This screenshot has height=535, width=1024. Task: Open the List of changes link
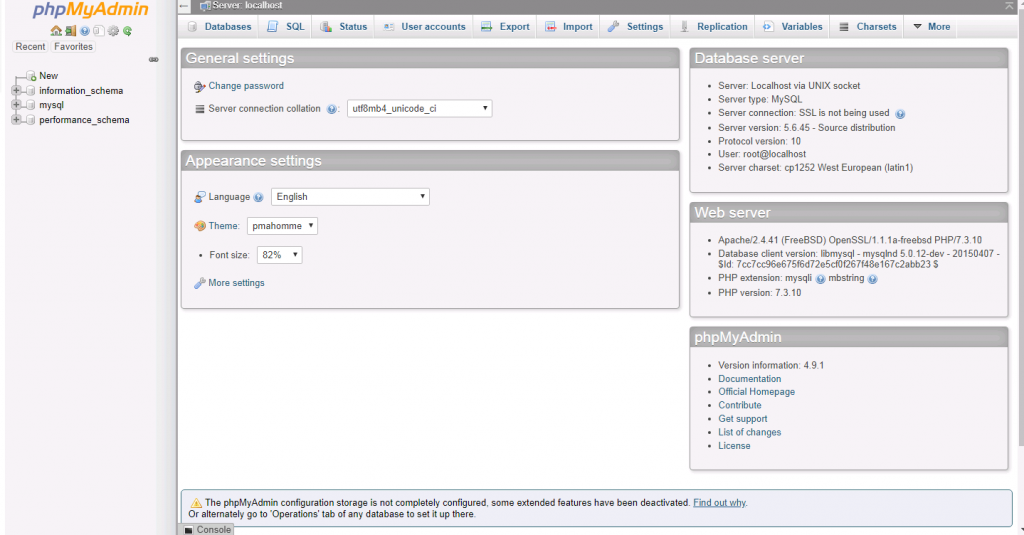pyautogui.click(x=750, y=432)
